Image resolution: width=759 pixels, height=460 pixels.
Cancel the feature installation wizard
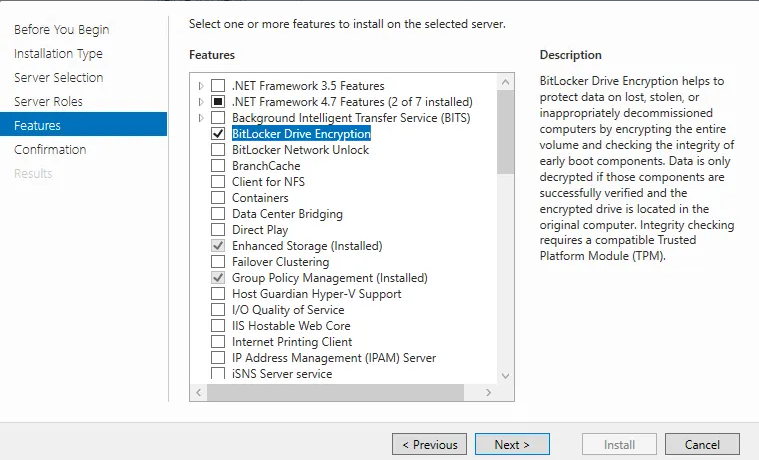point(702,444)
